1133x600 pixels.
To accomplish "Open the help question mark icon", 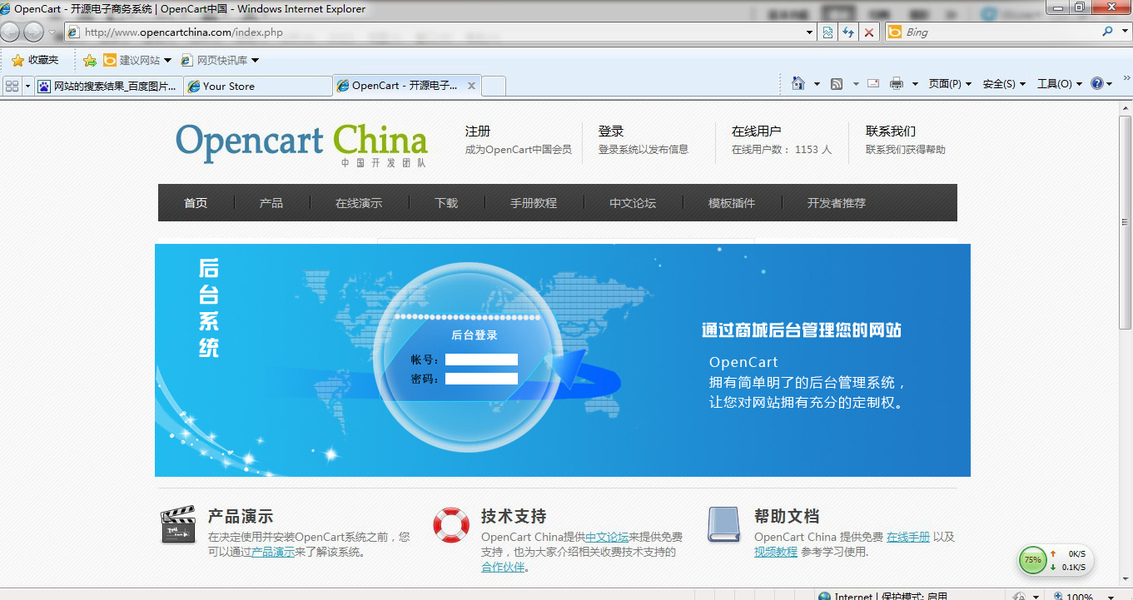I will [1097, 83].
